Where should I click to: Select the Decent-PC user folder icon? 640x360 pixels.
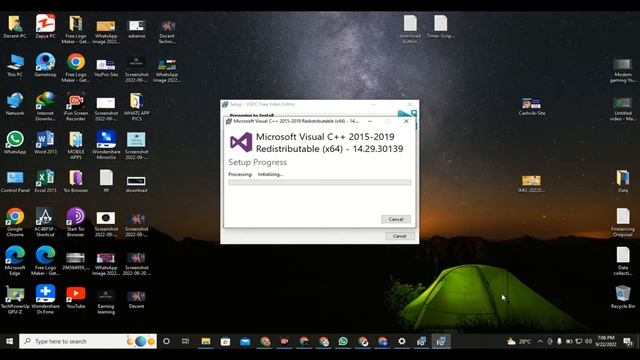[x=15, y=27]
